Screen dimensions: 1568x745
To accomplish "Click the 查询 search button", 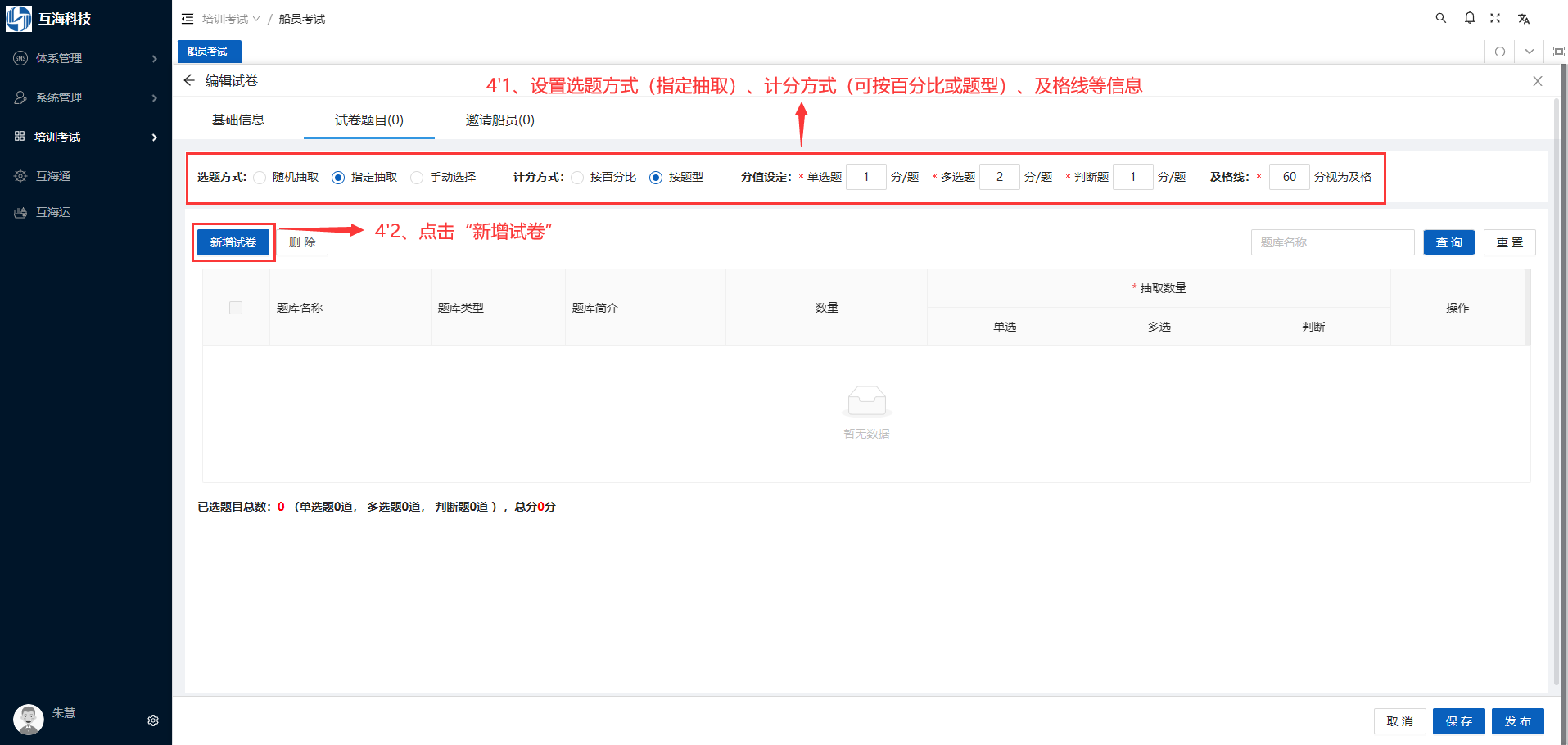I will coord(1449,242).
